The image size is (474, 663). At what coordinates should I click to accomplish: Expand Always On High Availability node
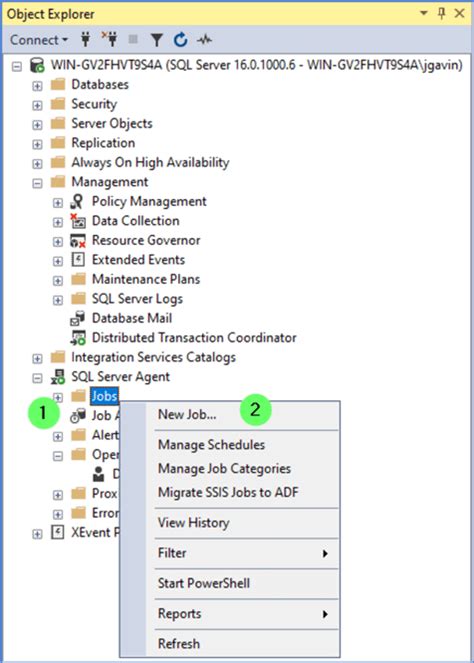[x=37, y=163]
